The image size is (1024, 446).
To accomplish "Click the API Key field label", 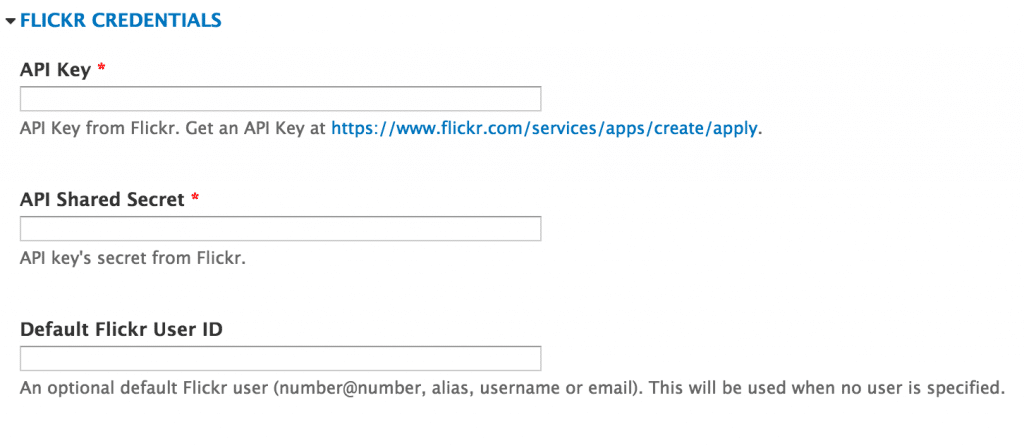I will pos(56,70).
